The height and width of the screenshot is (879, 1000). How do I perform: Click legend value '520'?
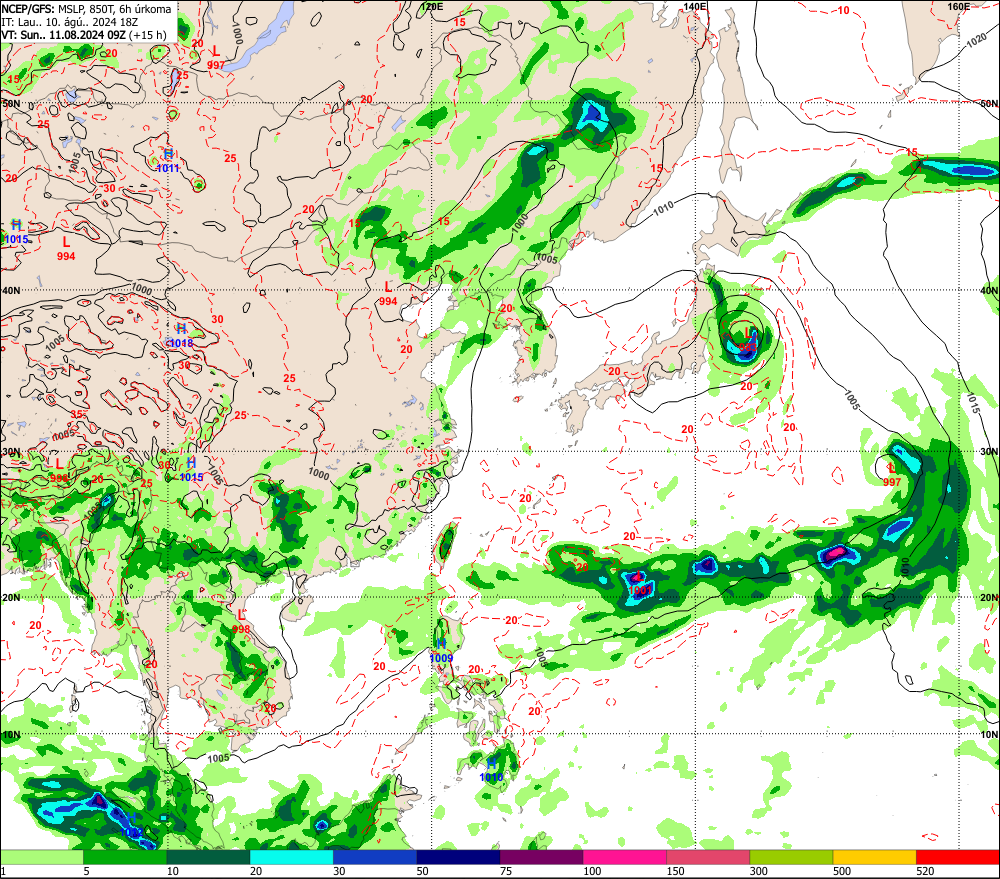coord(925,871)
